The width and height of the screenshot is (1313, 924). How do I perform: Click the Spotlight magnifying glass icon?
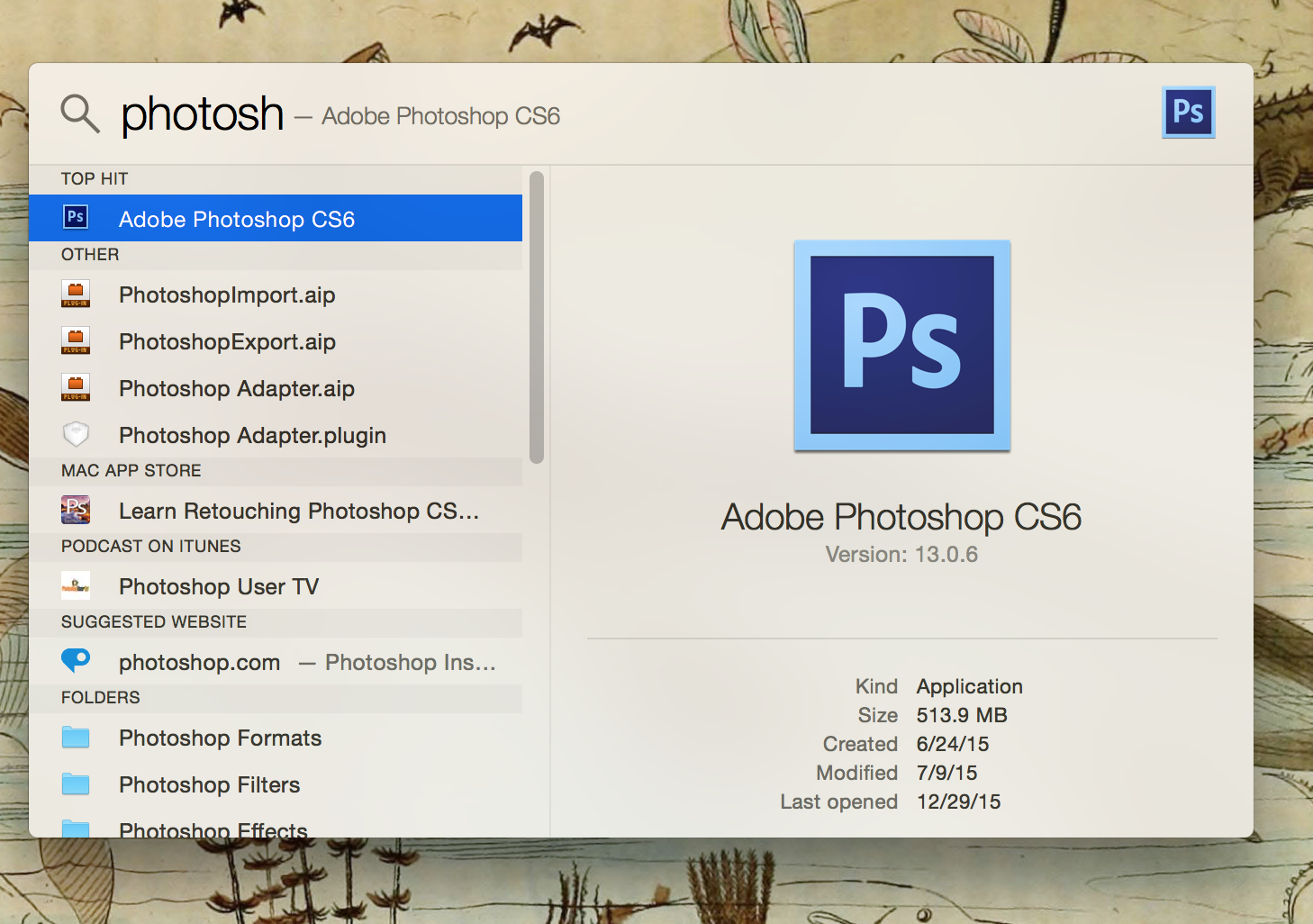tap(80, 114)
